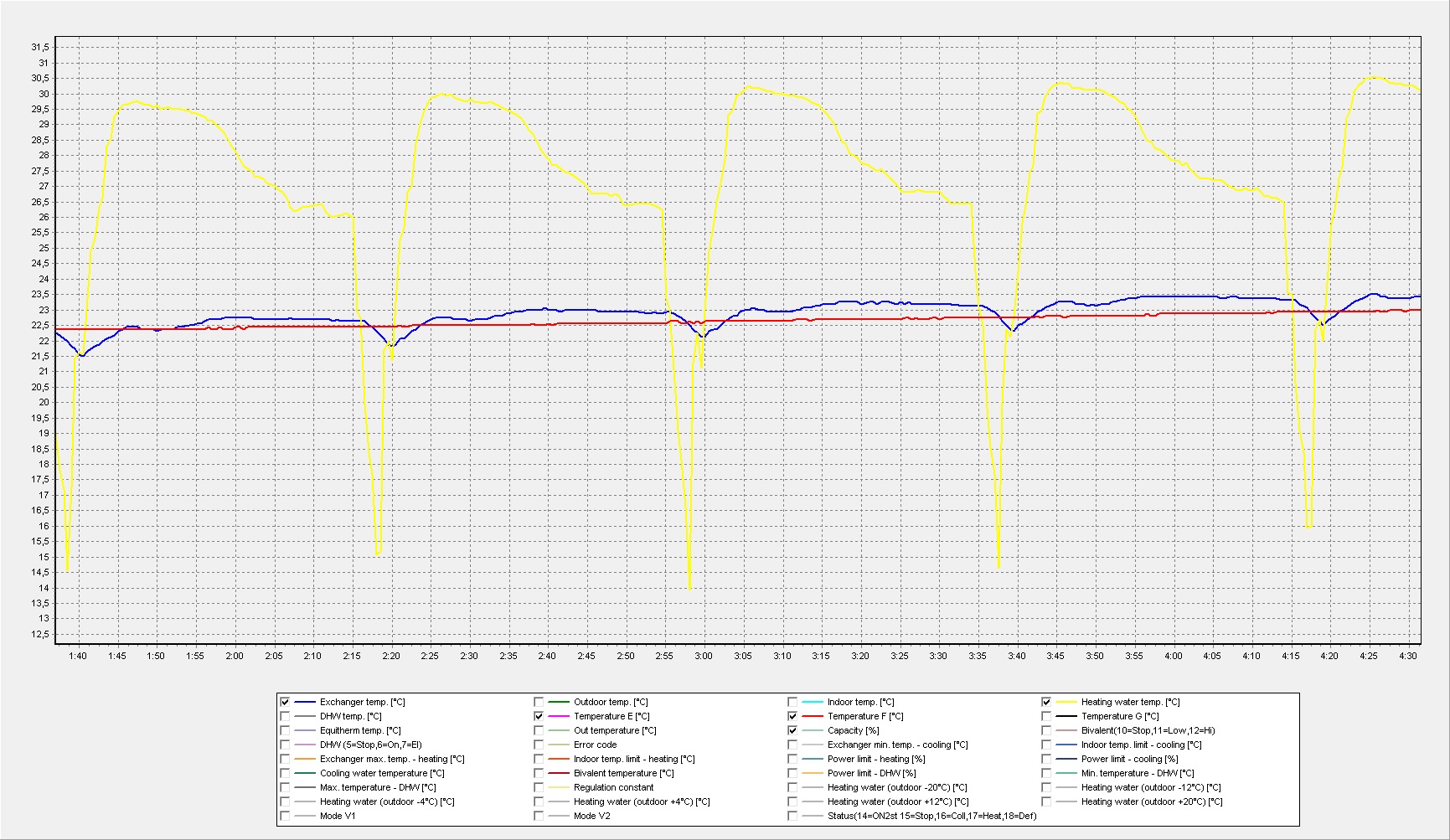Enable the Temperature G [°C] checkbox
This screenshot has height=840, width=1450.
pos(1046,716)
